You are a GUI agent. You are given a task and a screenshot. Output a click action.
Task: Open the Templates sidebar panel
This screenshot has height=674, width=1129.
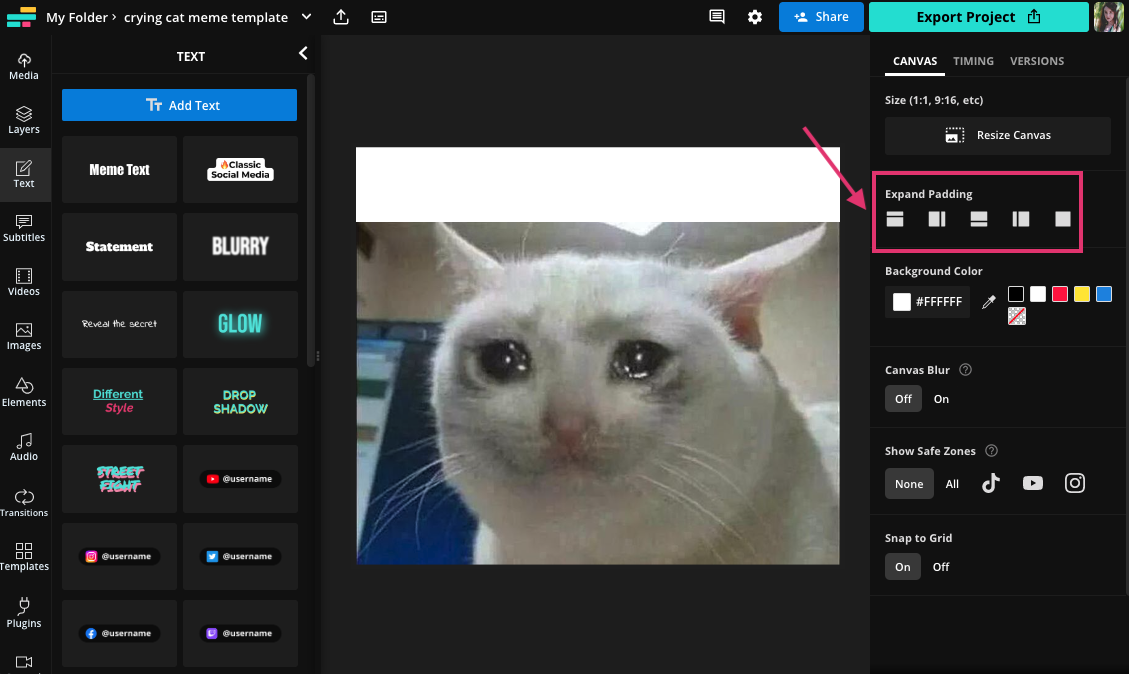coord(24,557)
